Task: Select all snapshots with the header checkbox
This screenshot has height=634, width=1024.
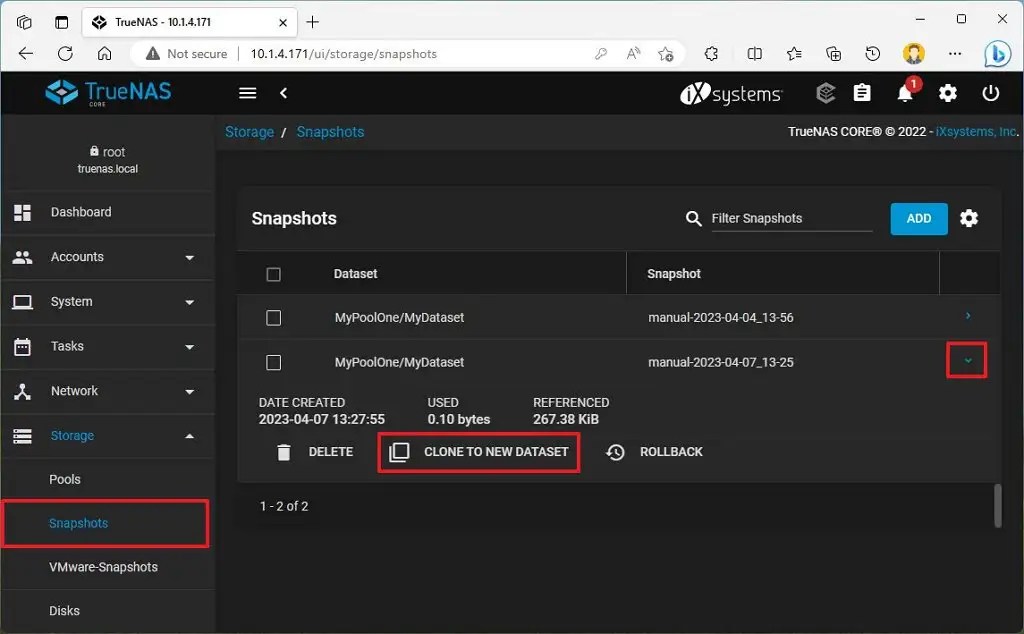Action: pyautogui.click(x=274, y=273)
